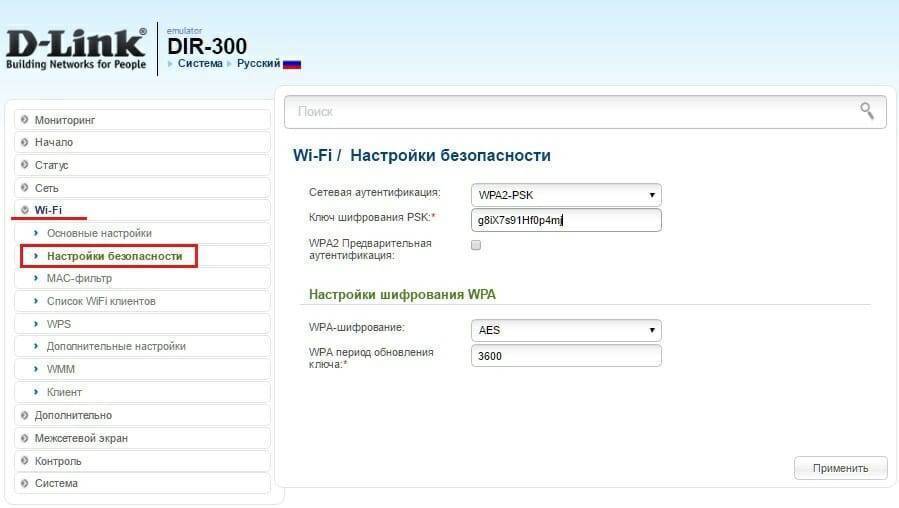Open the Контроль menu section
Screen dimensions: 899x508
tap(142, 460)
